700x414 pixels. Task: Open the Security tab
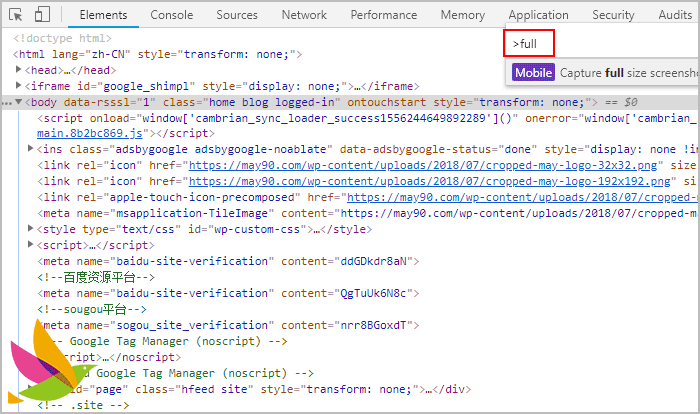(613, 15)
